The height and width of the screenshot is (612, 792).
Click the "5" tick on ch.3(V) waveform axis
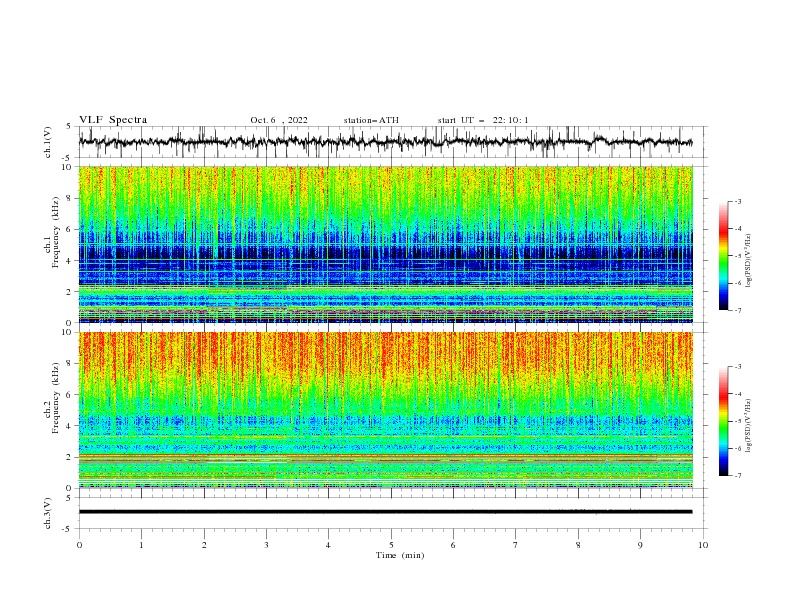[69, 498]
